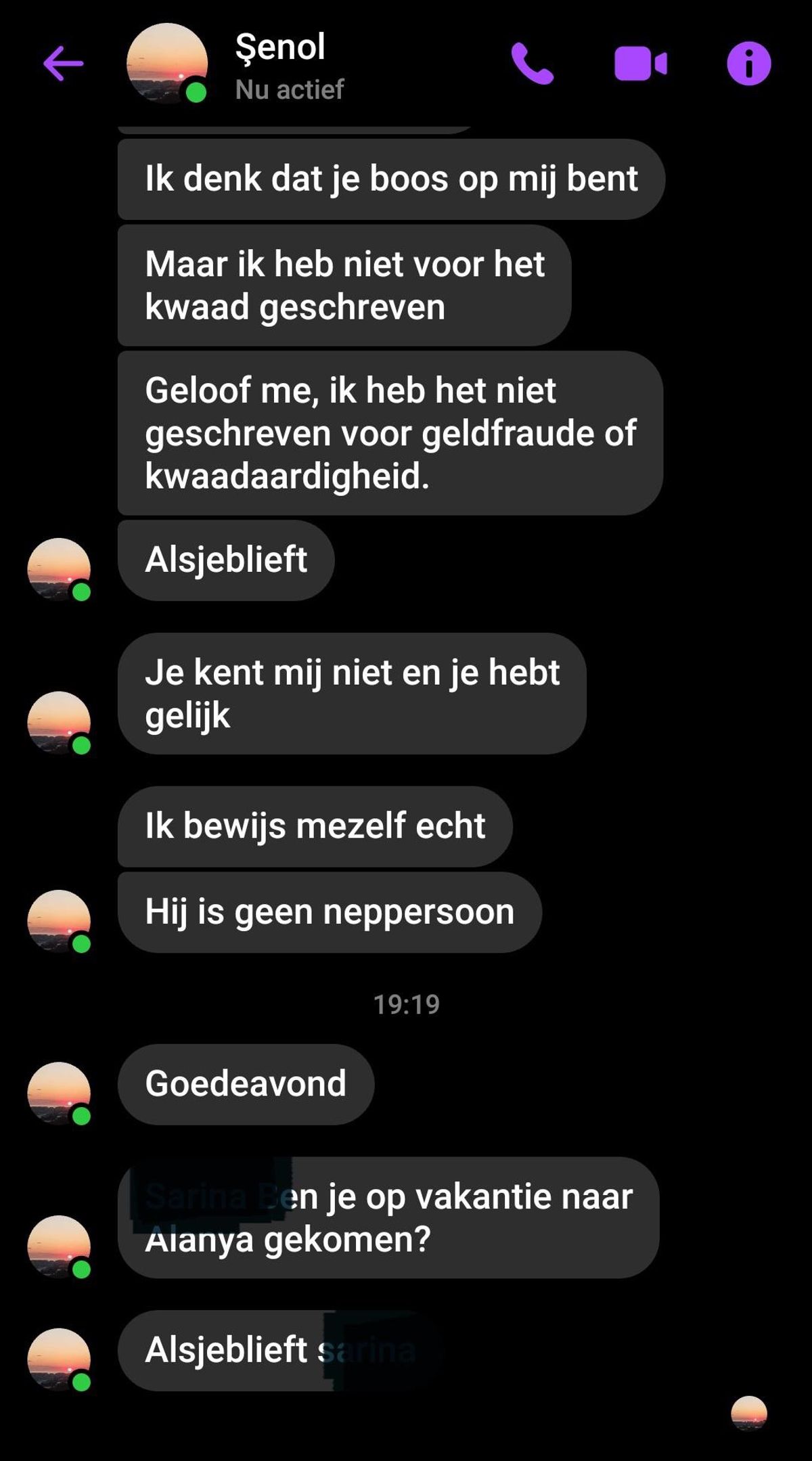Tap the first 'Alsjeblieft' message bubble
812x1461 pixels.
tap(226, 560)
